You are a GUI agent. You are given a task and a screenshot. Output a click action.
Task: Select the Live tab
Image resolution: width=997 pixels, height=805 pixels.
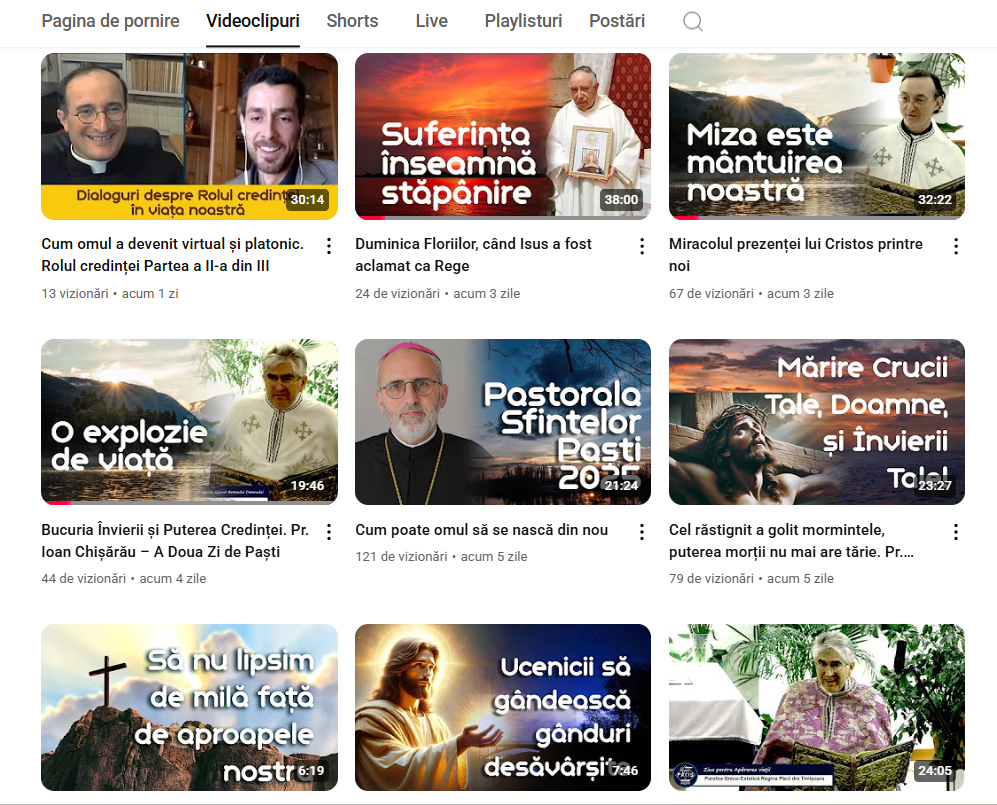[432, 21]
